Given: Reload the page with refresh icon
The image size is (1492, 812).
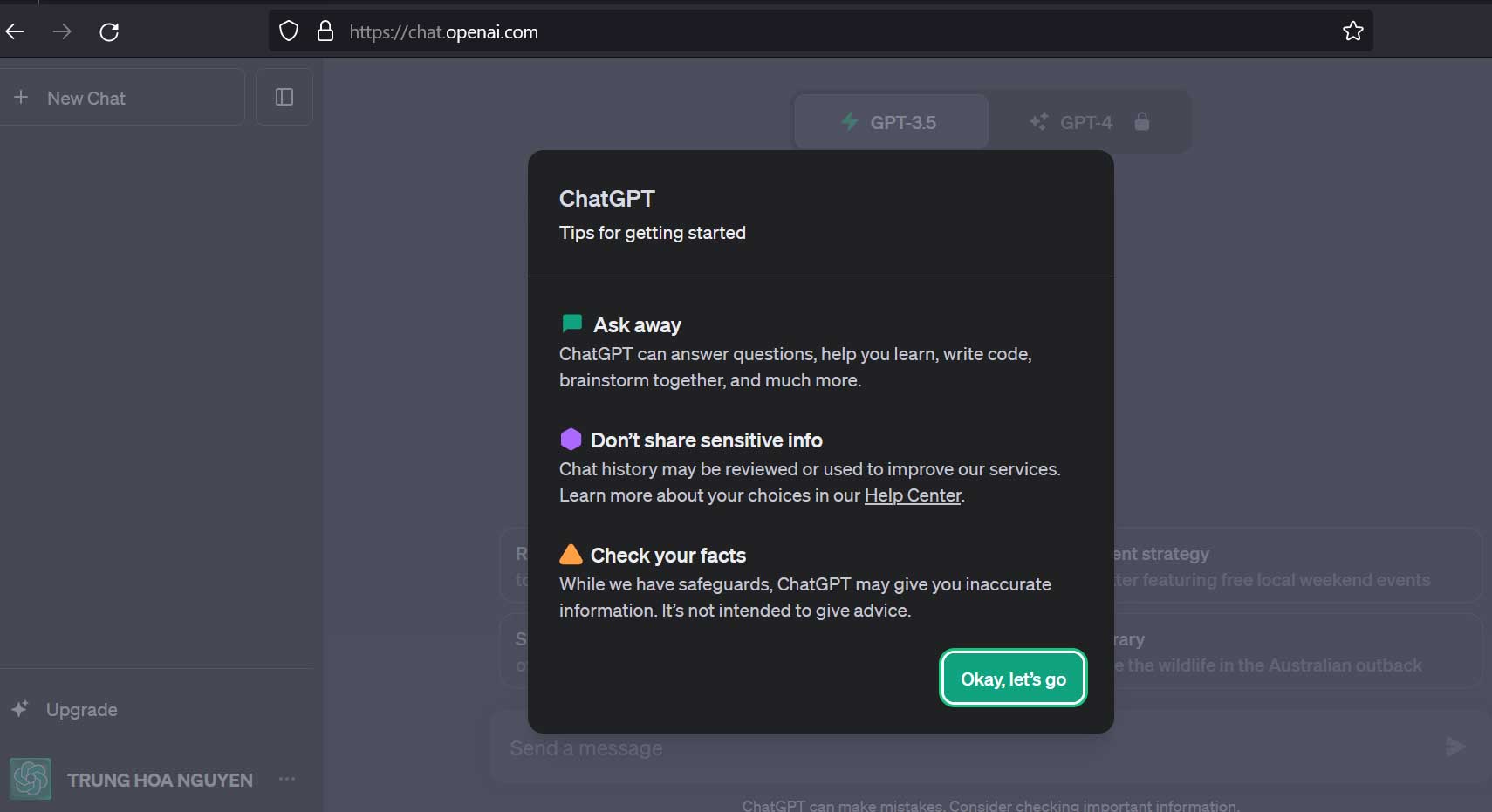Looking at the screenshot, I should [x=109, y=32].
